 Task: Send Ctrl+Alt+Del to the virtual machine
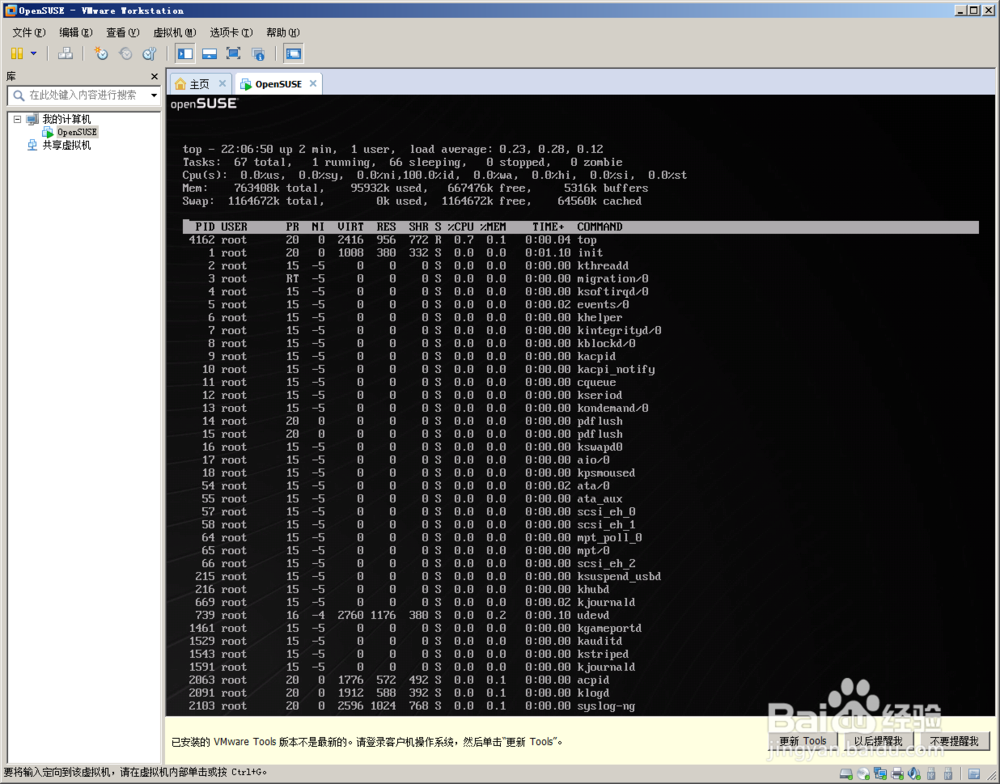coord(65,54)
